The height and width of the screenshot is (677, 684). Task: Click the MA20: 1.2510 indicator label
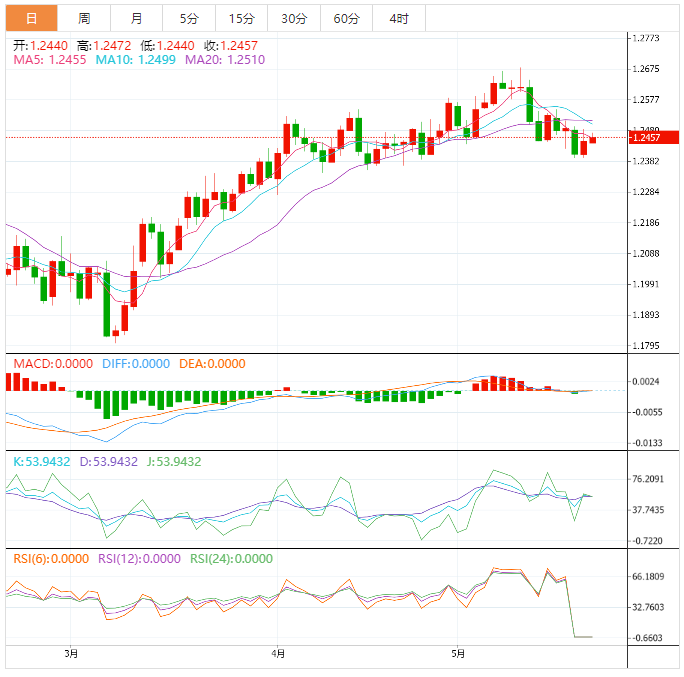pyautogui.click(x=225, y=60)
